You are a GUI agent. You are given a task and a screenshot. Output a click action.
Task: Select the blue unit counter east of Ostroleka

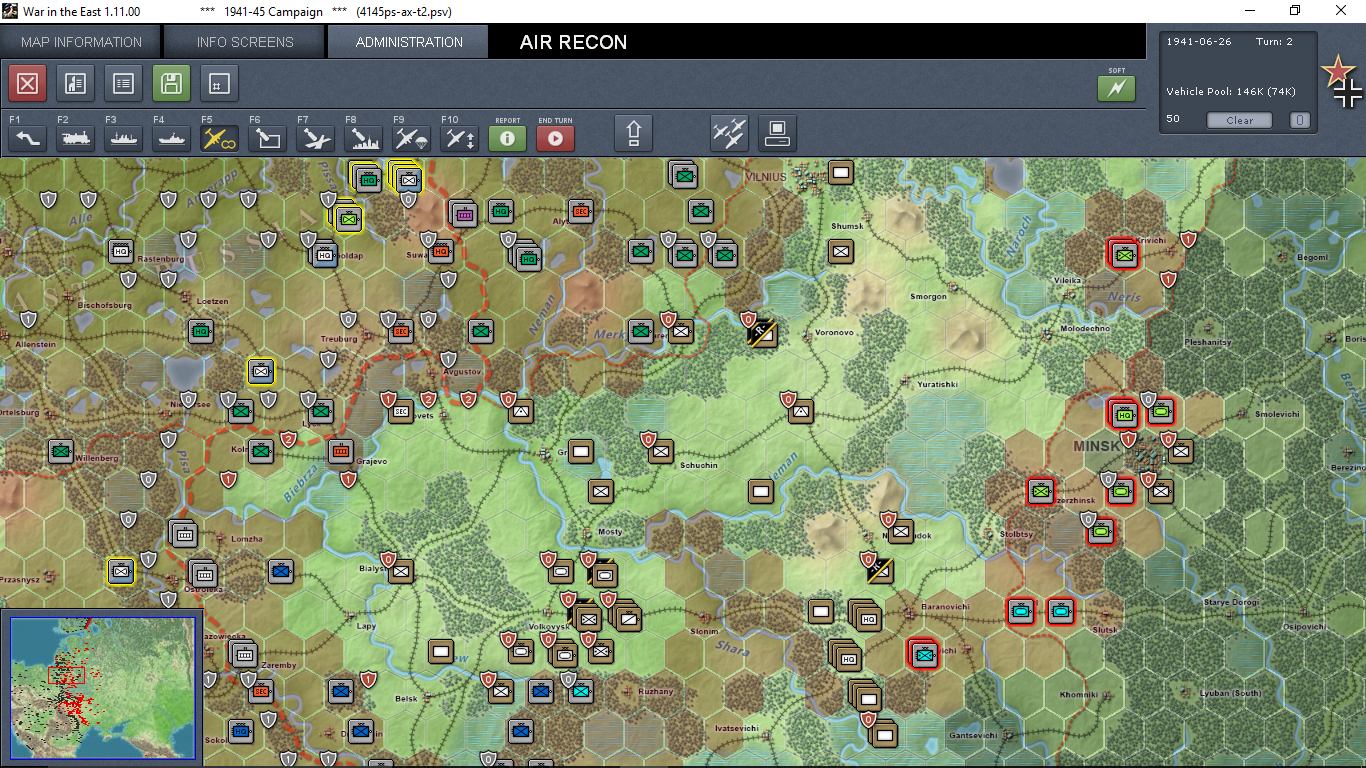(x=281, y=571)
